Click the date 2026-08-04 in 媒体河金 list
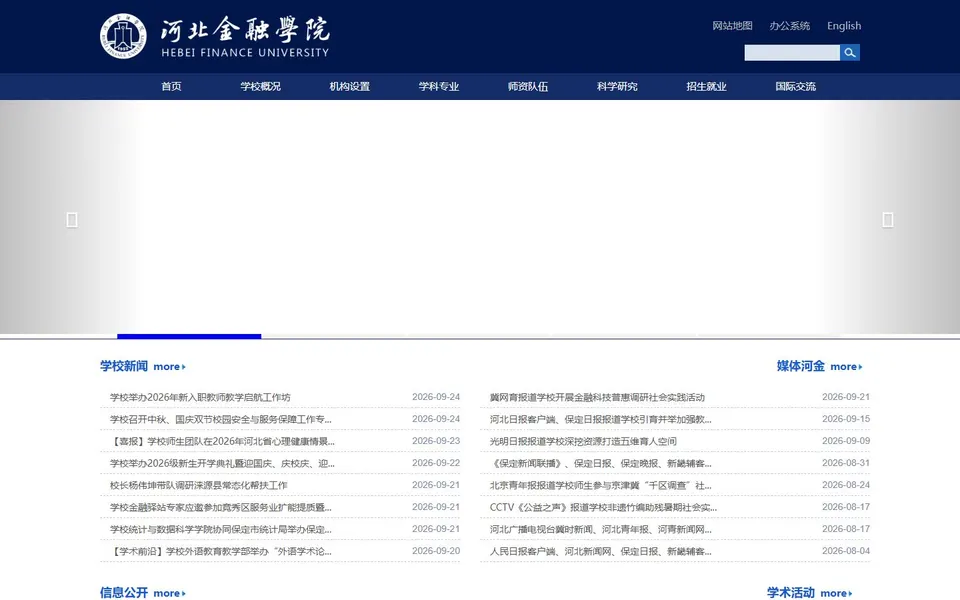960x600 pixels. (x=846, y=551)
